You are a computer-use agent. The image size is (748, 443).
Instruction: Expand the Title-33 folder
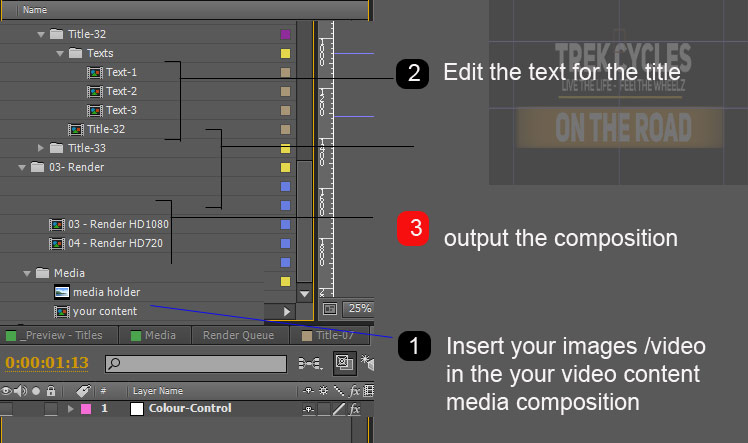coord(41,148)
